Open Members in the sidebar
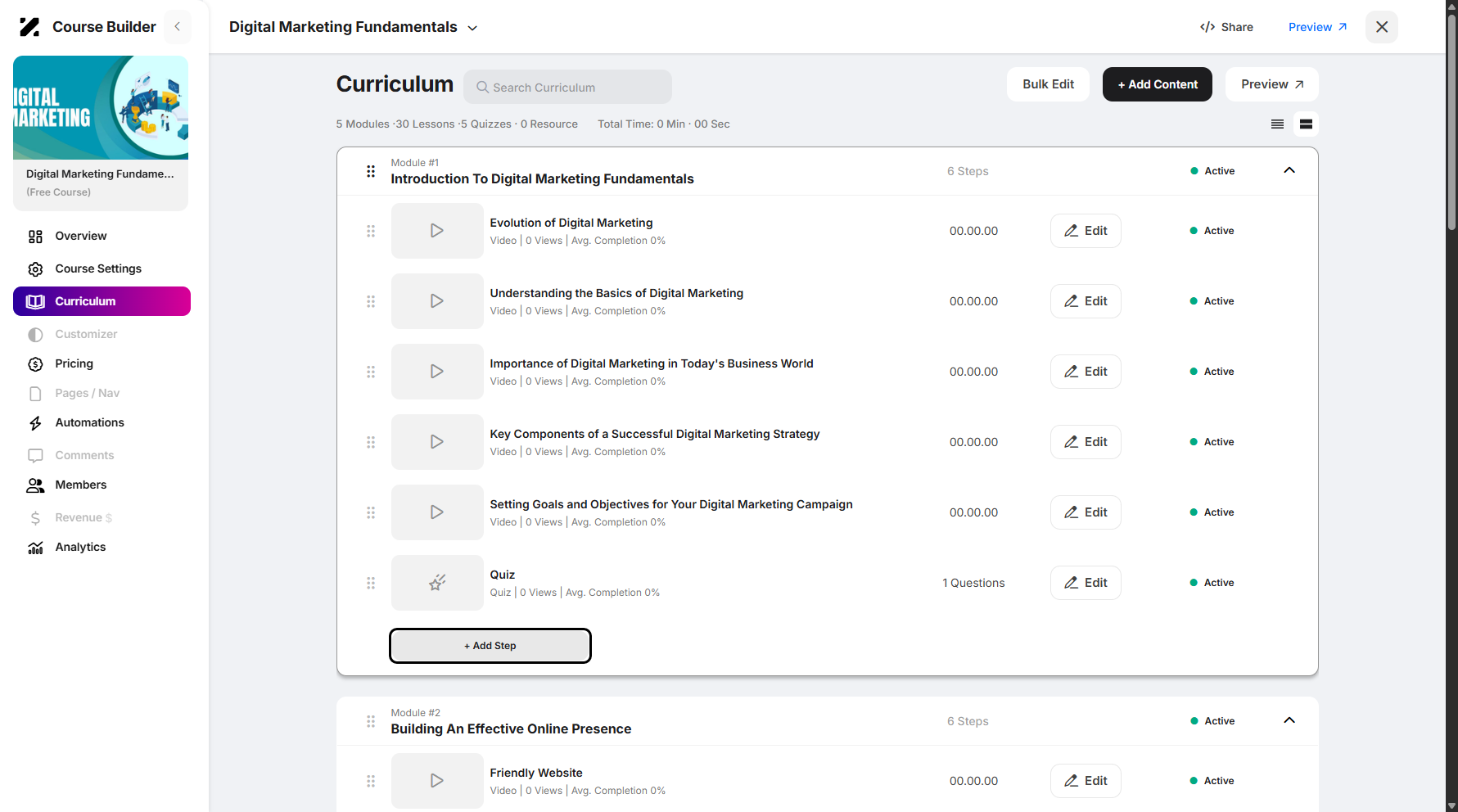Image resolution: width=1458 pixels, height=812 pixels. pyautogui.click(x=102, y=485)
